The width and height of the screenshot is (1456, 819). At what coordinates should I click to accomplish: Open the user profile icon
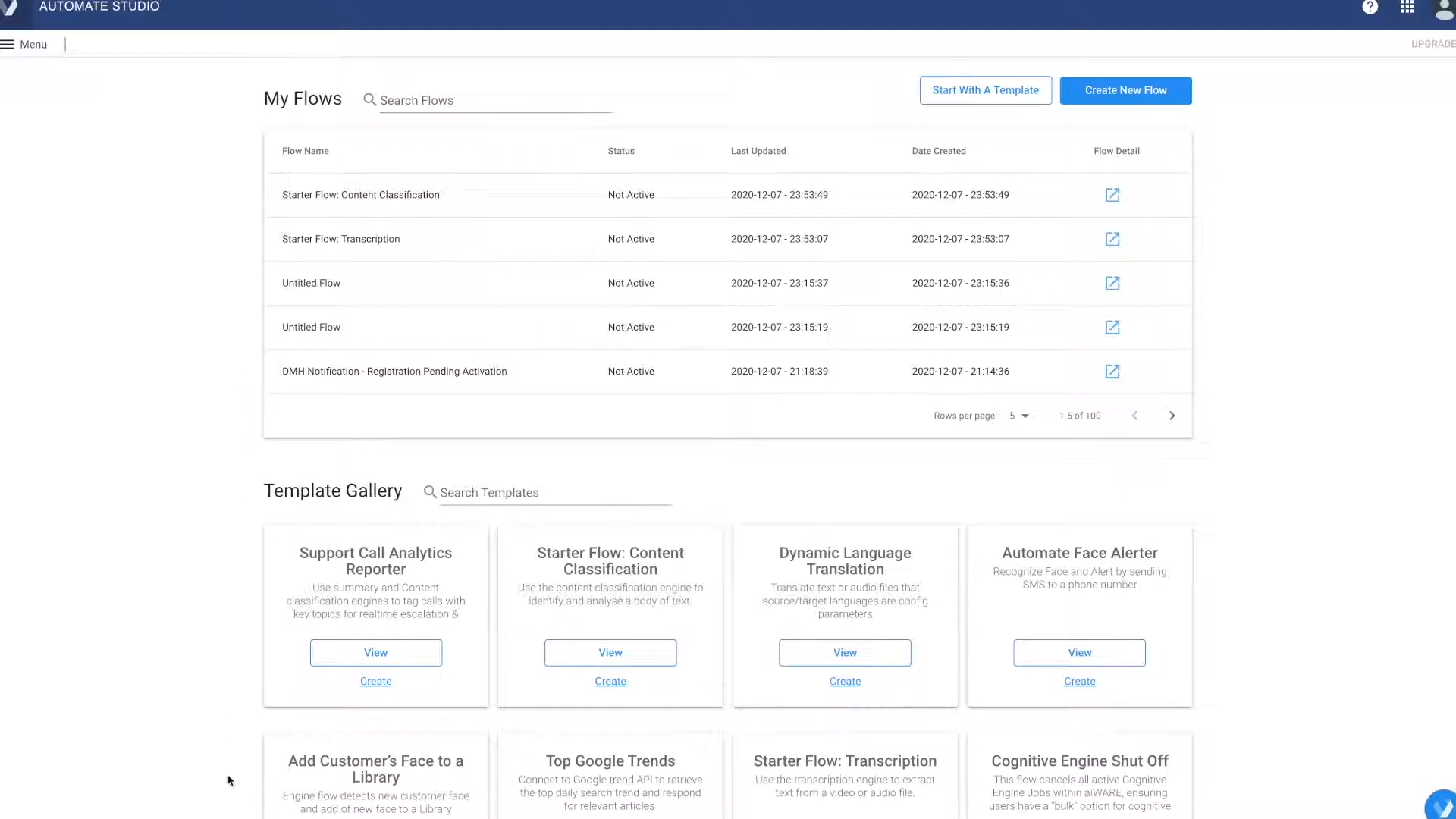click(x=1443, y=11)
